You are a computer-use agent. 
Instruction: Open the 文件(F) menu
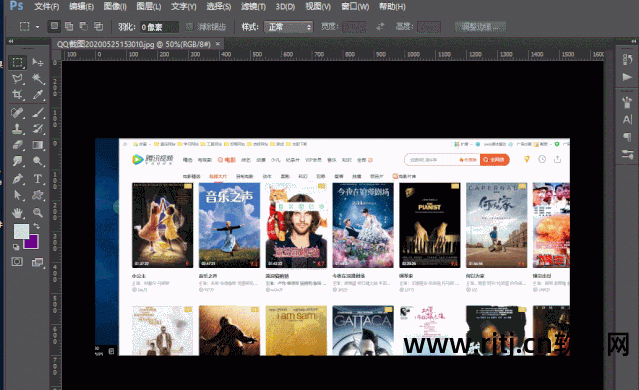[46, 7]
